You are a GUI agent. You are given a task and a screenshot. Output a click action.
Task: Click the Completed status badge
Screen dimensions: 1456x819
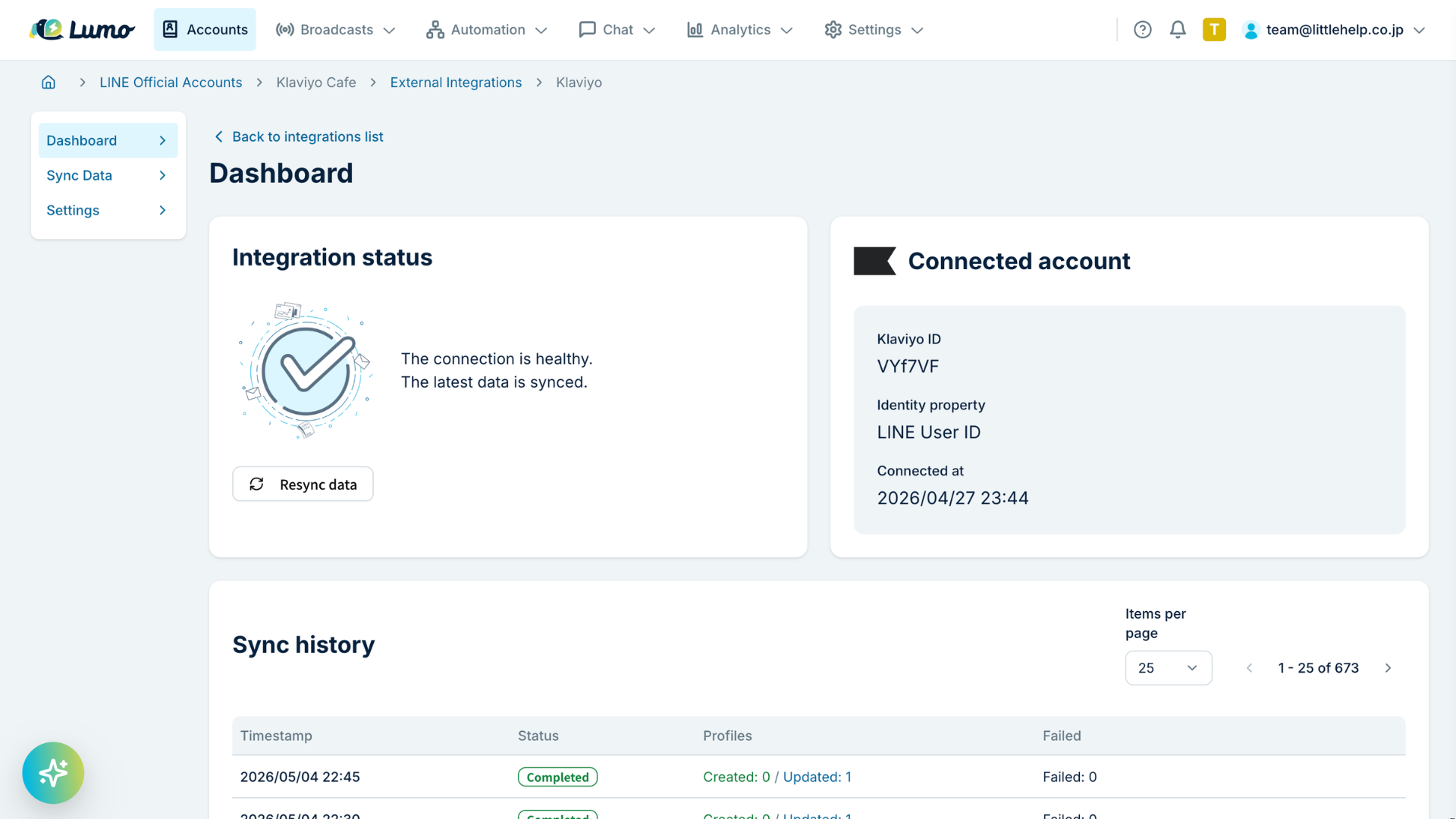coord(557,777)
